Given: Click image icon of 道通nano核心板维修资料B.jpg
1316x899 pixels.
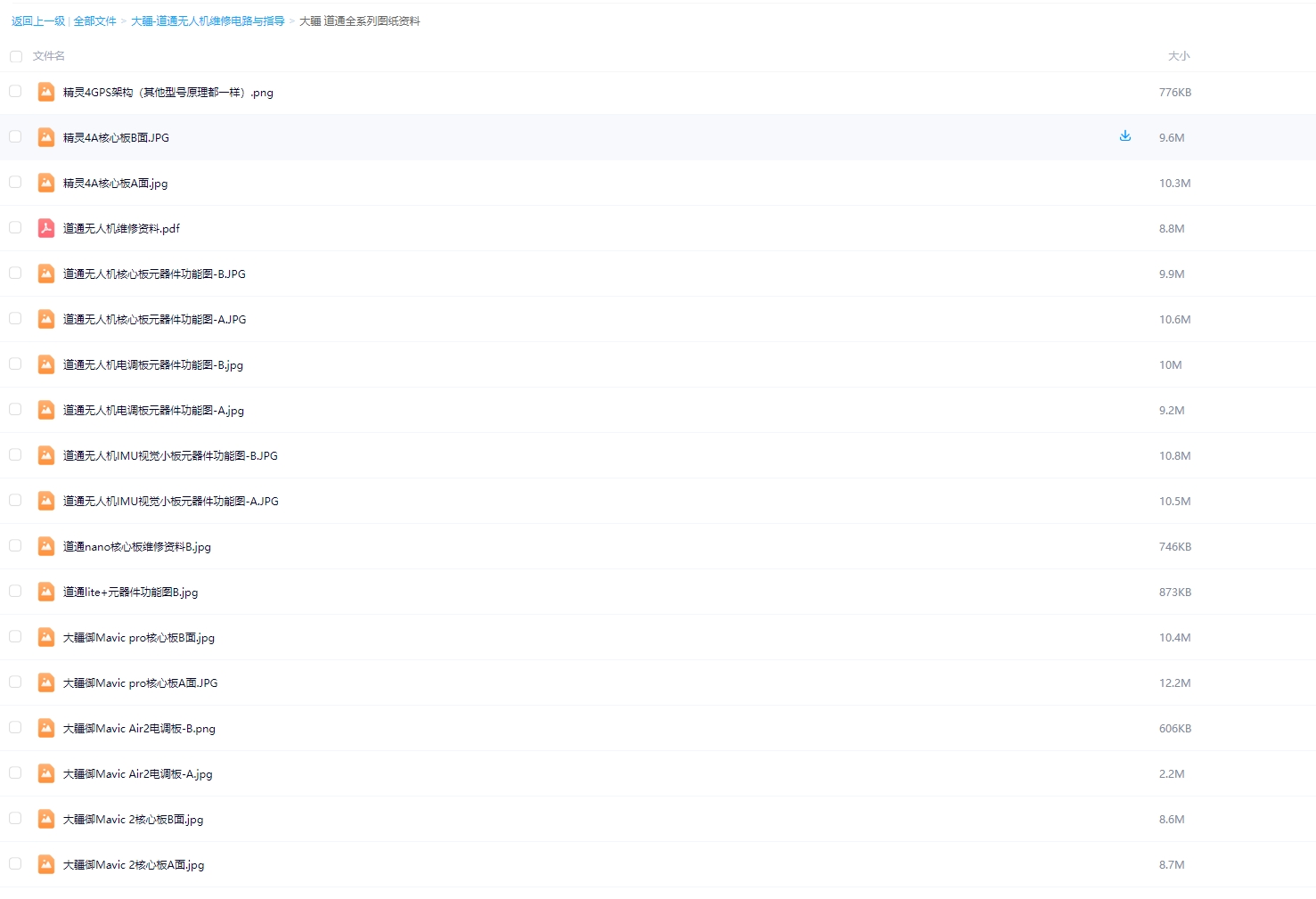Looking at the screenshot, I should click(x=46, y=546).
